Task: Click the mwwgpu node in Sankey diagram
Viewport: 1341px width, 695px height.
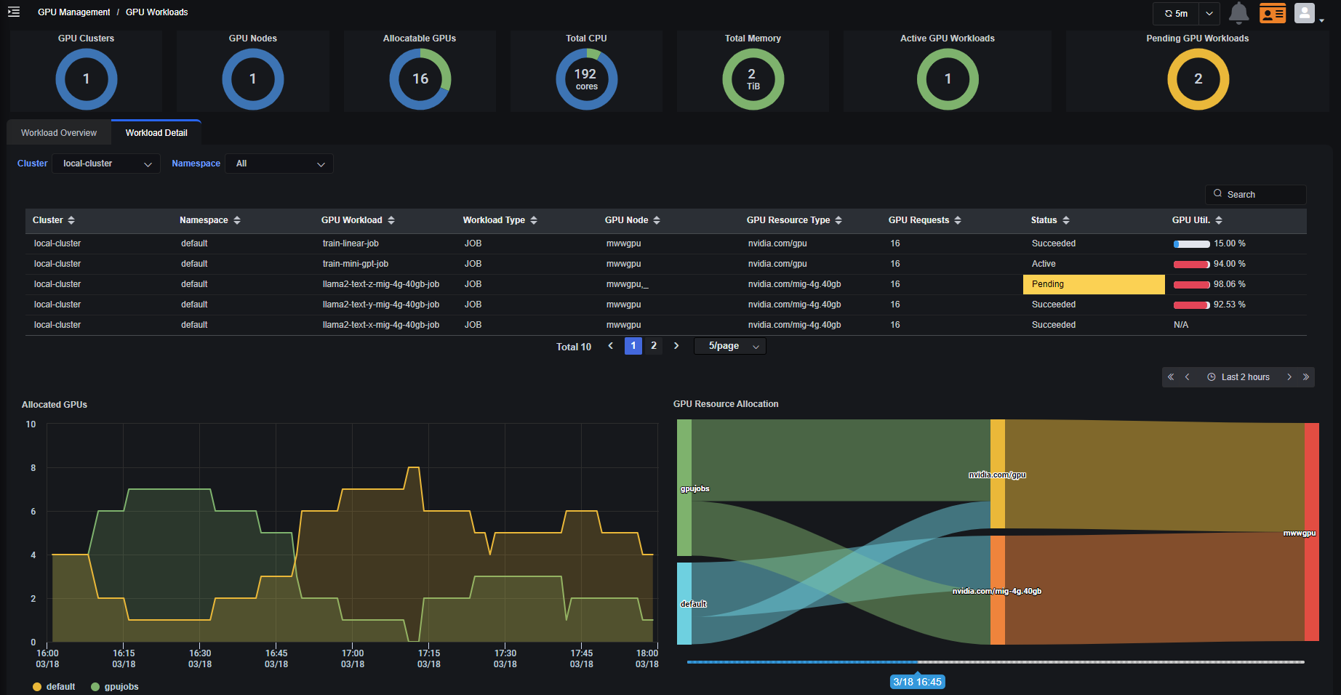Action: tap(1311, 532)
